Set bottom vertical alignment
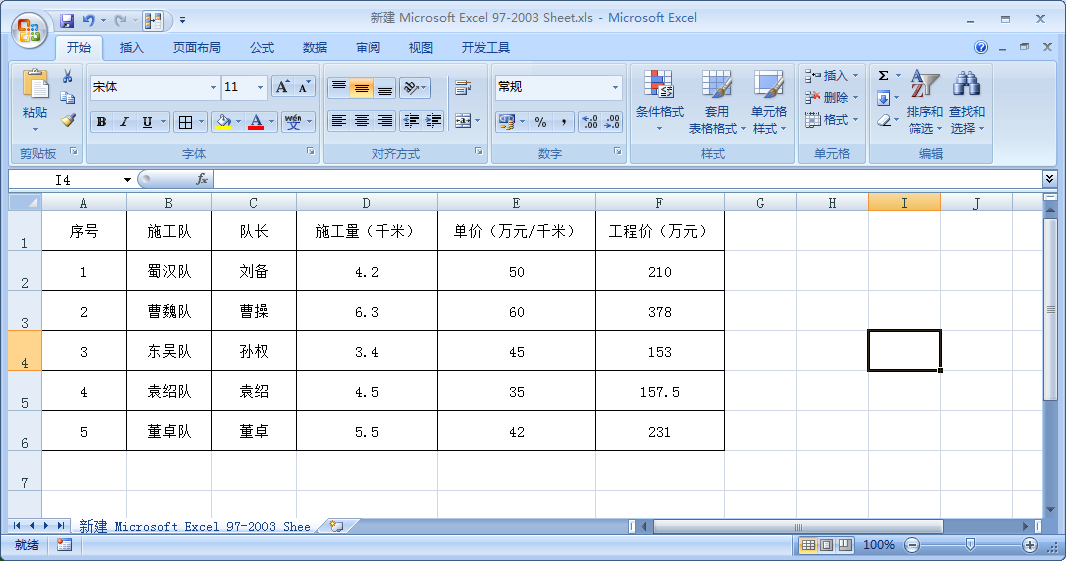This screenshot has width=1066, height=561. tap(385, 87)
